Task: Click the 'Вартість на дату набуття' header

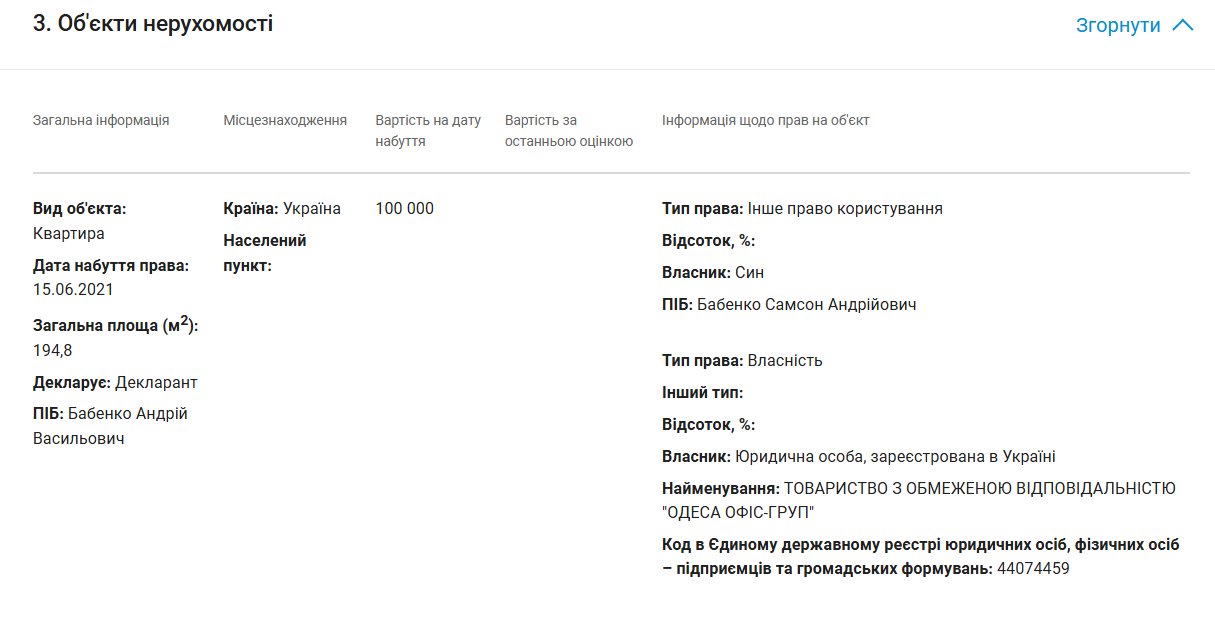Action: click(428, 130)
